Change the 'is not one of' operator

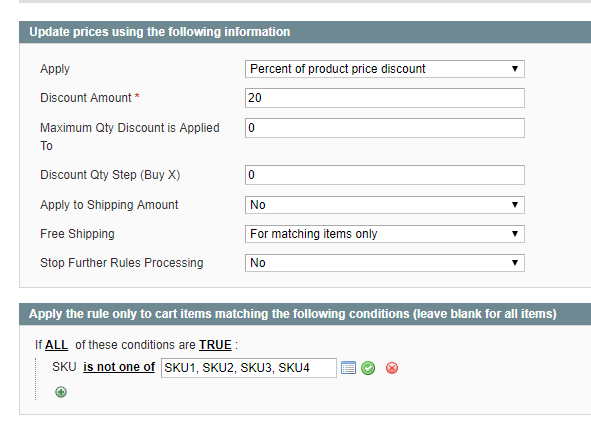point(119,367)
